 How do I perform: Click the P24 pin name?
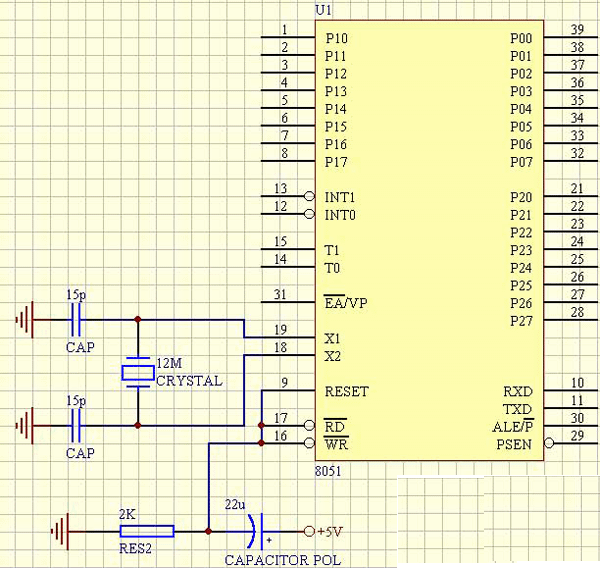pos(521,268)
